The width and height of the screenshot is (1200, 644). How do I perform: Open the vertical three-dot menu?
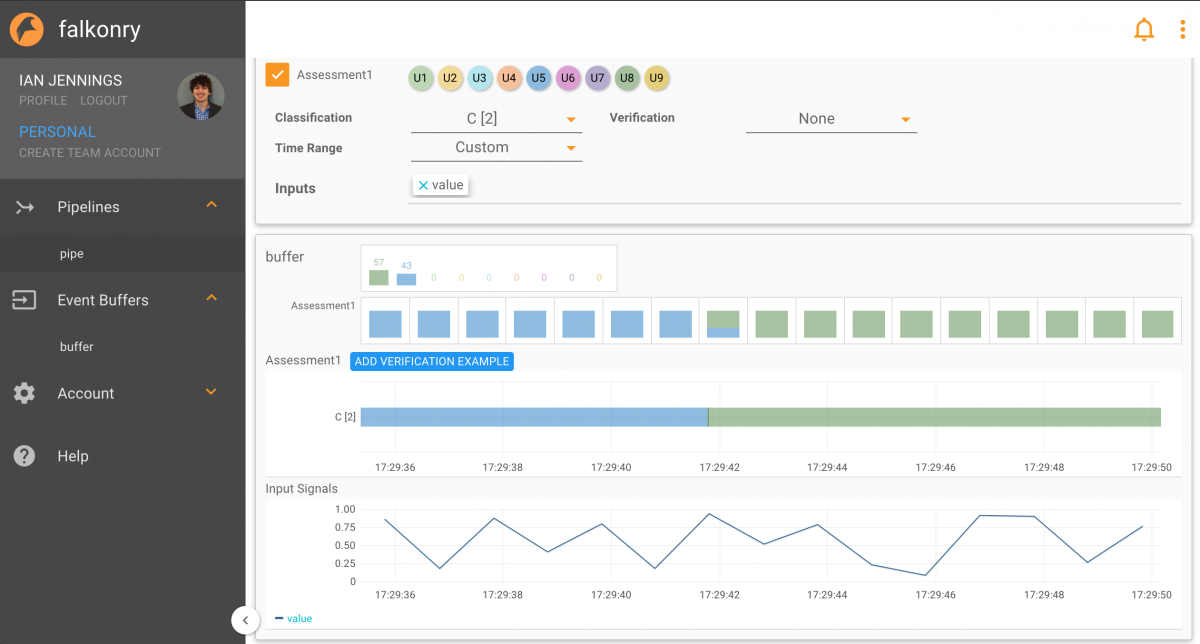point(1182,30)
